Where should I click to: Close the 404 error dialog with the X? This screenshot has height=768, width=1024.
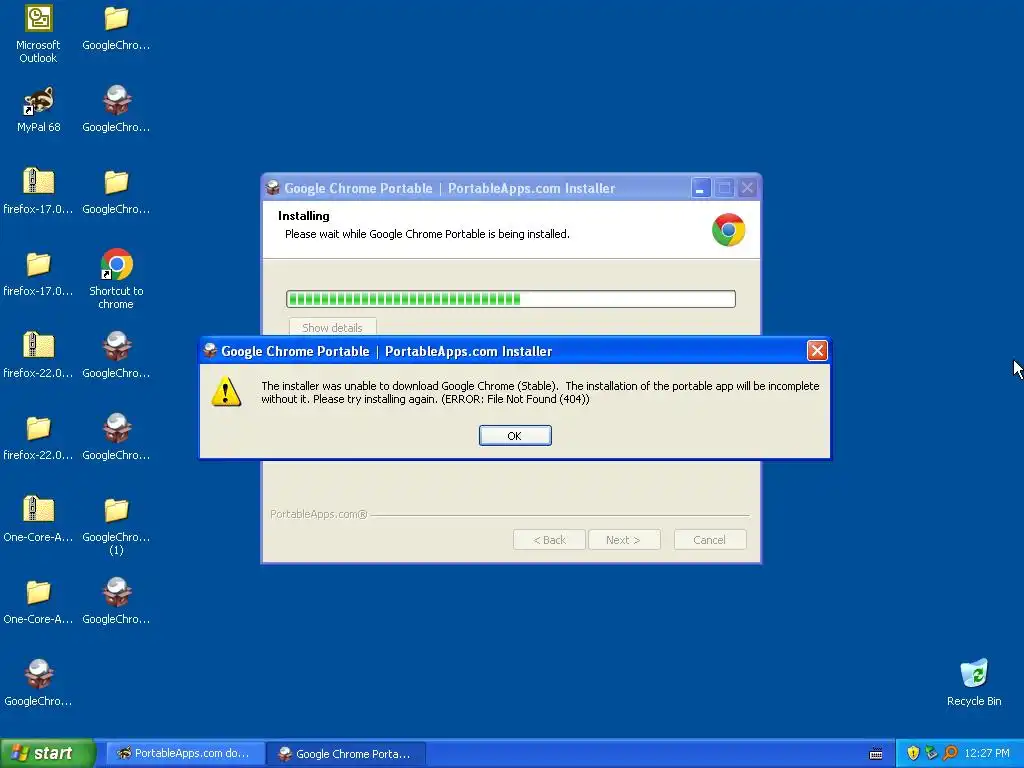click(x=817, y=351)
